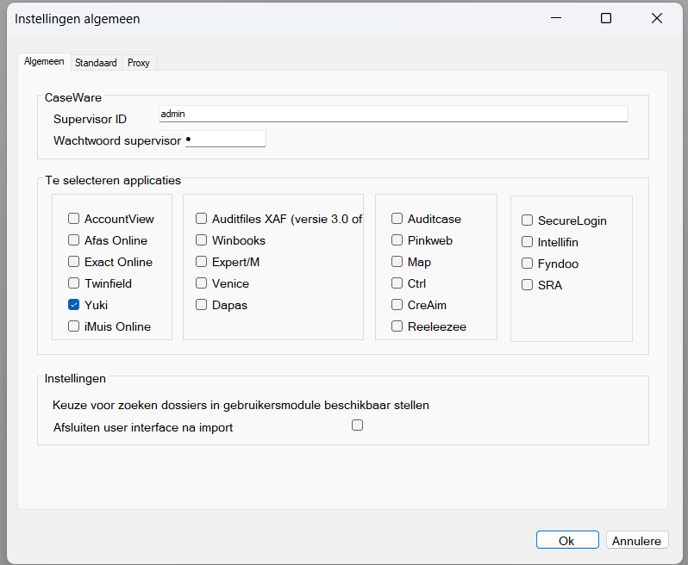The image size is (688, 565).
Task: Check the SRA option
Action: point(527,285)
